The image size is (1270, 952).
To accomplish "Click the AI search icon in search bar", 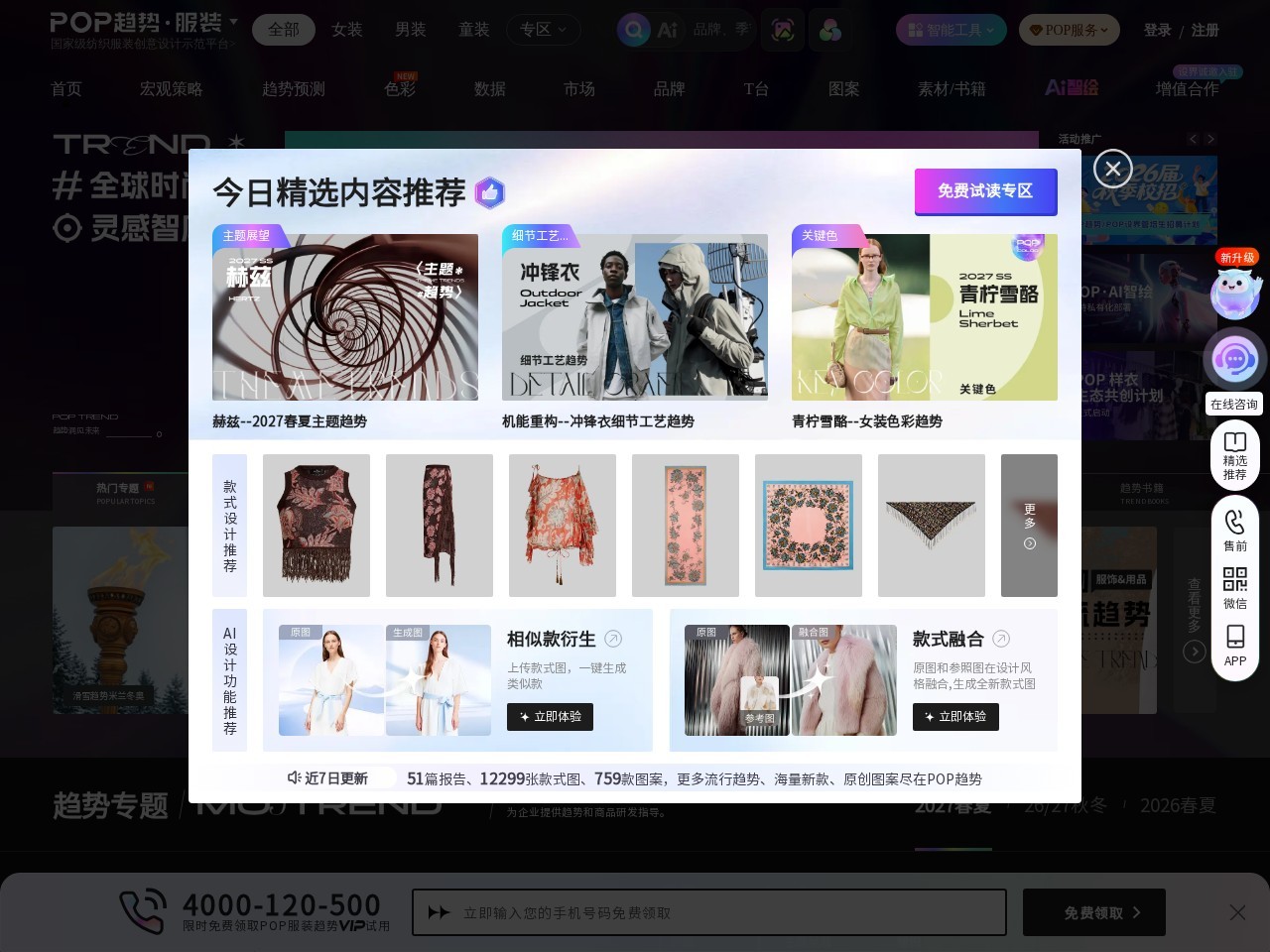I will 667,30.
